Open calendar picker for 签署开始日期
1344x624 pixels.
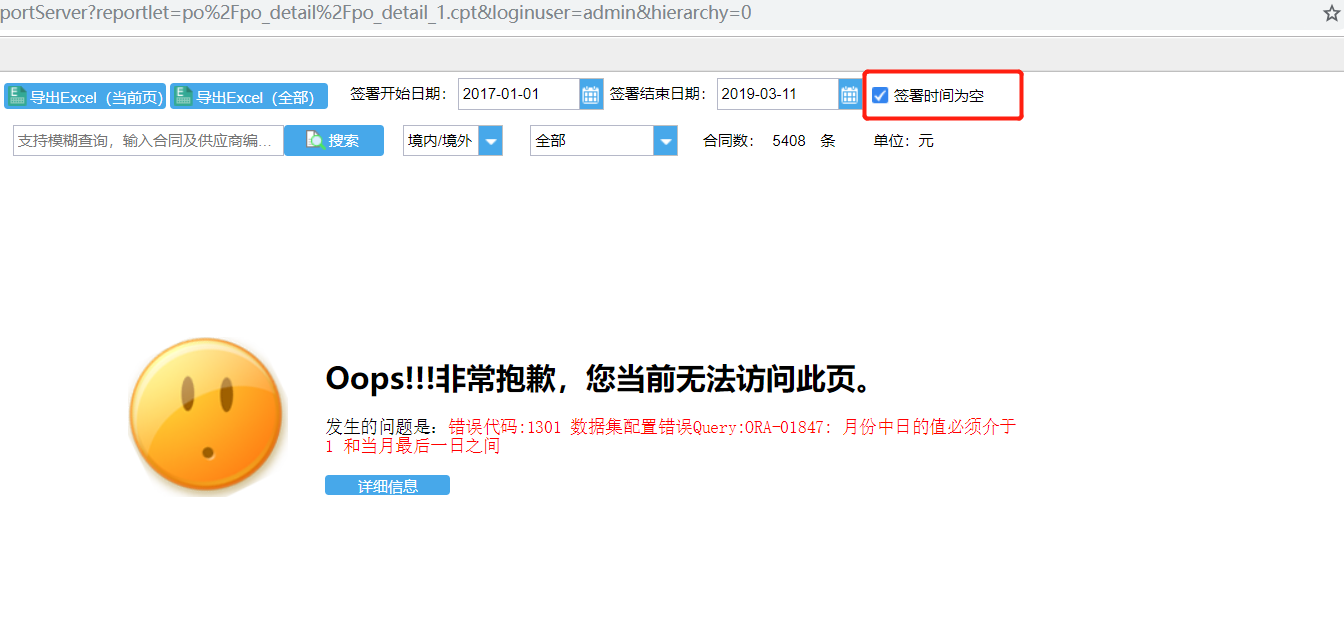tap(591, 94)
